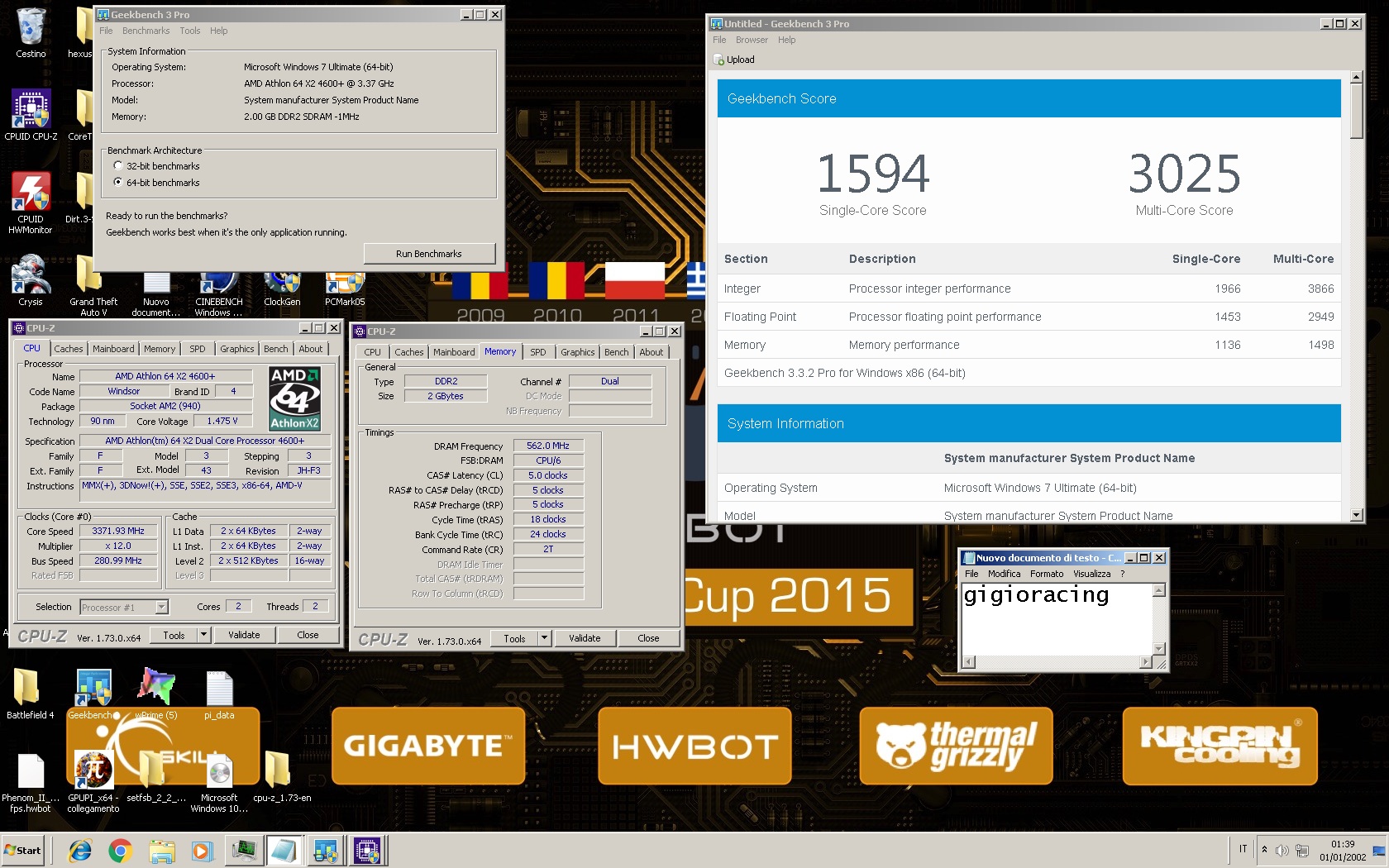
Task: Select 32-bit benchmarks radio button
Action: (118, 166)
